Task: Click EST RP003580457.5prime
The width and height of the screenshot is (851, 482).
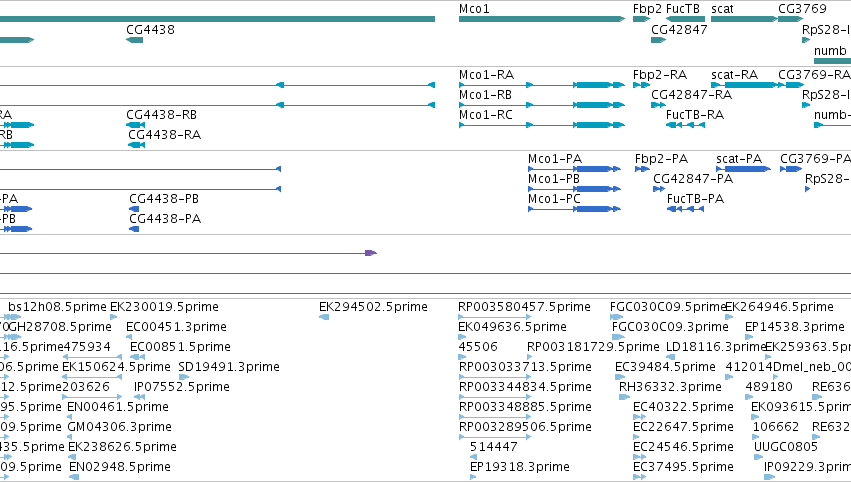Action: [x=494, y=317]
